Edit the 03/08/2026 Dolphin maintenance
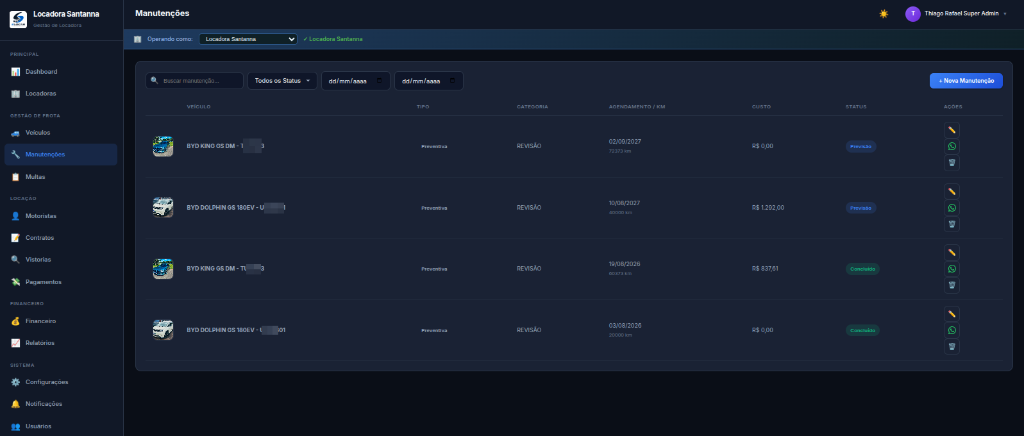Viewport: 1024px width, 436px height. [x=952, y=313]
